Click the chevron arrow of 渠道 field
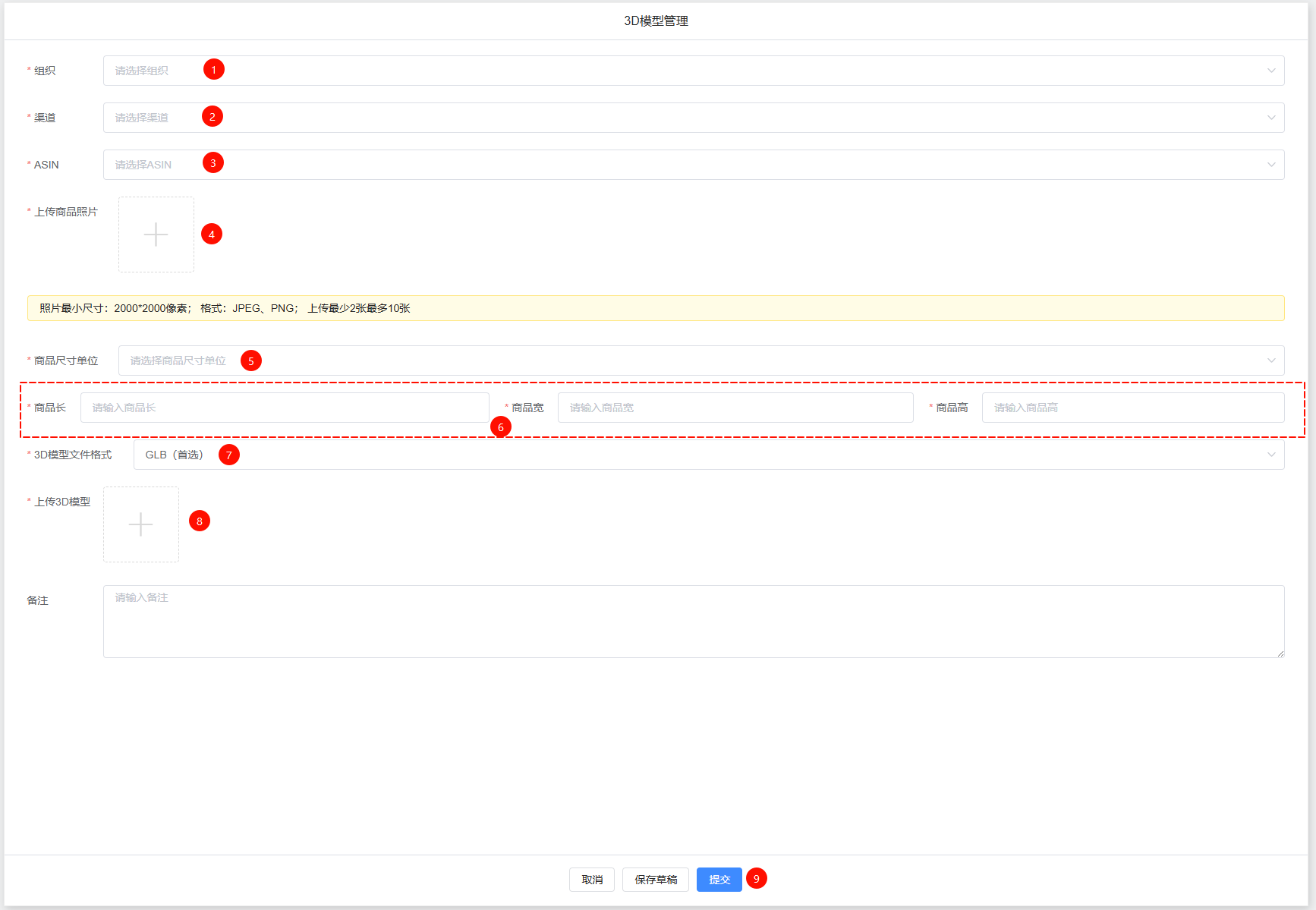Image resolution: width=1316 pixels, height=910 pixels. [1270, 118]
